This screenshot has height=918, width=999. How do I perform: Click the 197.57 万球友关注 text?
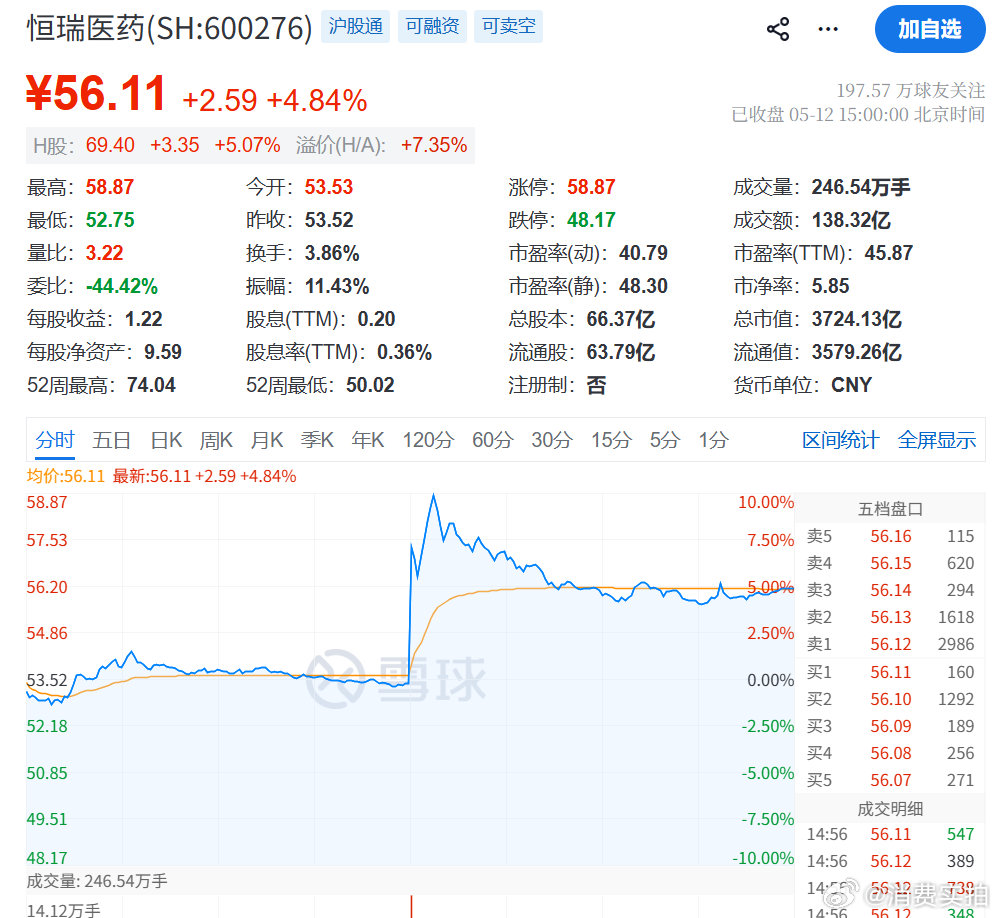click(x=910, y=90)
